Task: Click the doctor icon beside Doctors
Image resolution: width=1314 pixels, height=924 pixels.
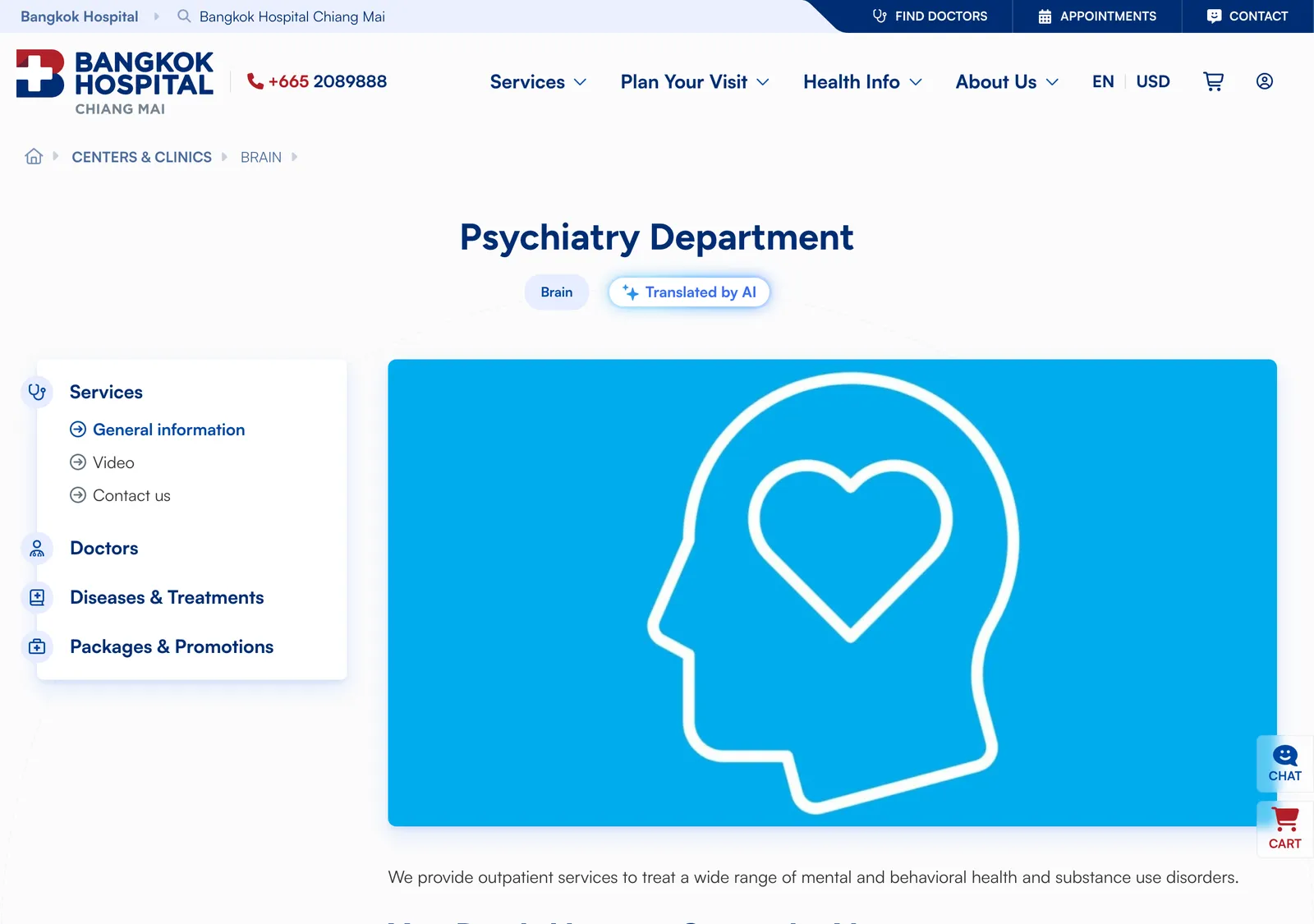Action: pyautogui.click(x=37, y=548)
